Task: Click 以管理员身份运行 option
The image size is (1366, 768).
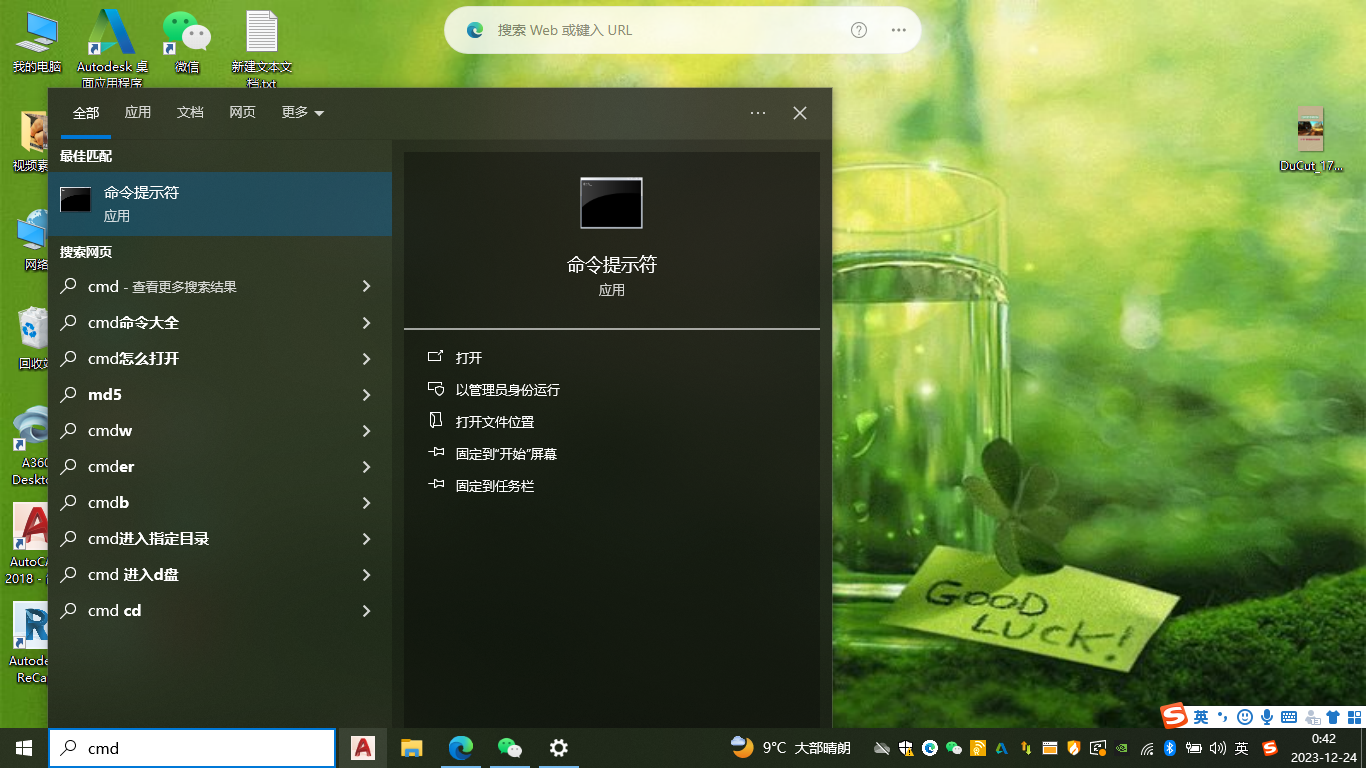Action: (507, 390)
